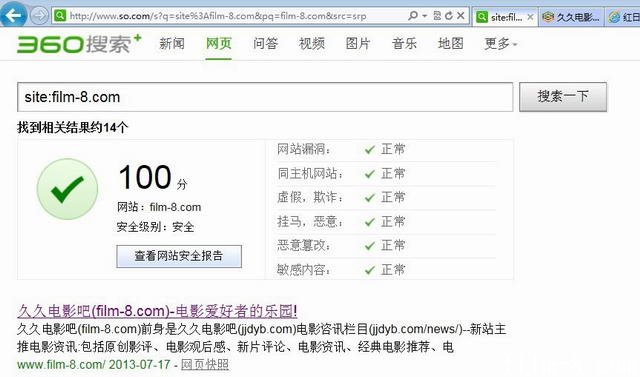The width and height of the screenshot is (640, 377).
Task: Select the 网页 search category
Action: point(218,43)
